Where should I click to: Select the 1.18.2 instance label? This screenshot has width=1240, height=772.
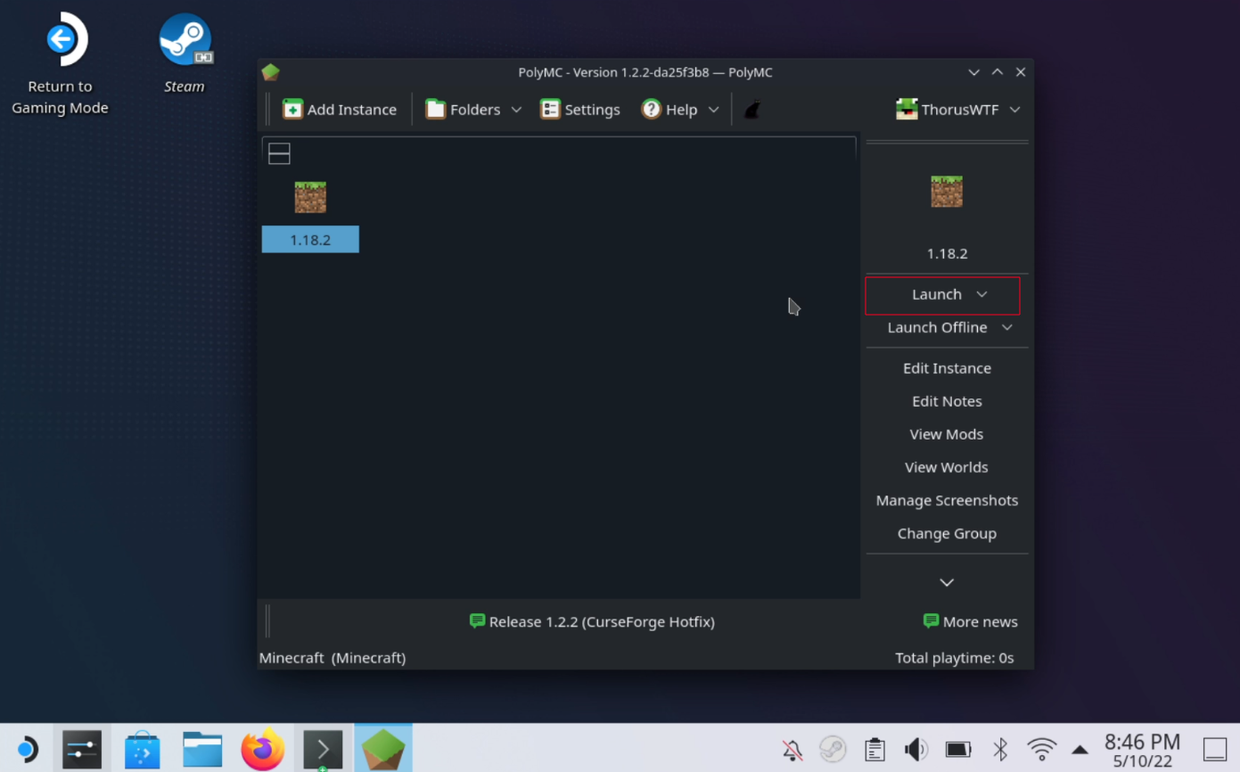click(310, 239)
